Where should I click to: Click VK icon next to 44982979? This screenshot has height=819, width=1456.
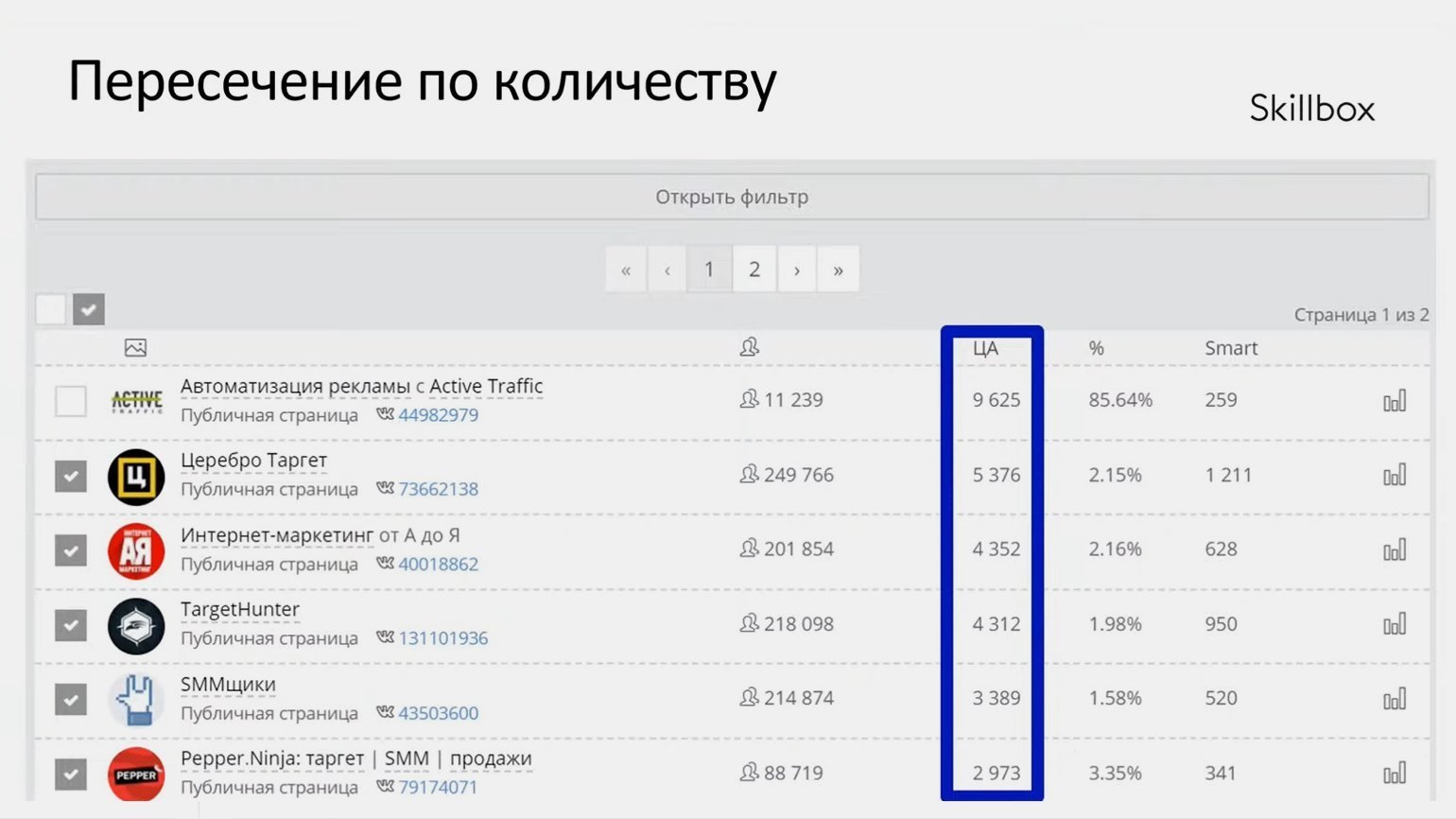click(385, 414)
